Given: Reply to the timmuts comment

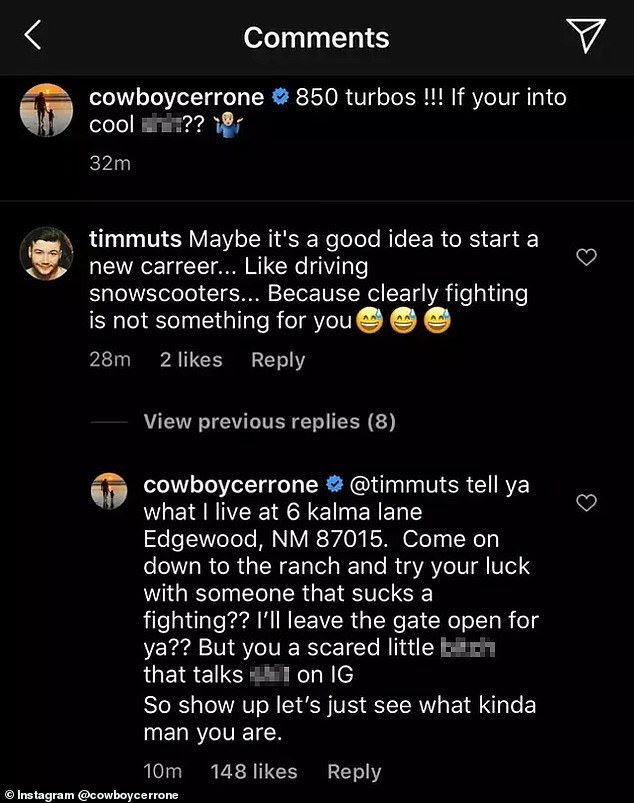Looking at the screenshot, I should point(278,360).
